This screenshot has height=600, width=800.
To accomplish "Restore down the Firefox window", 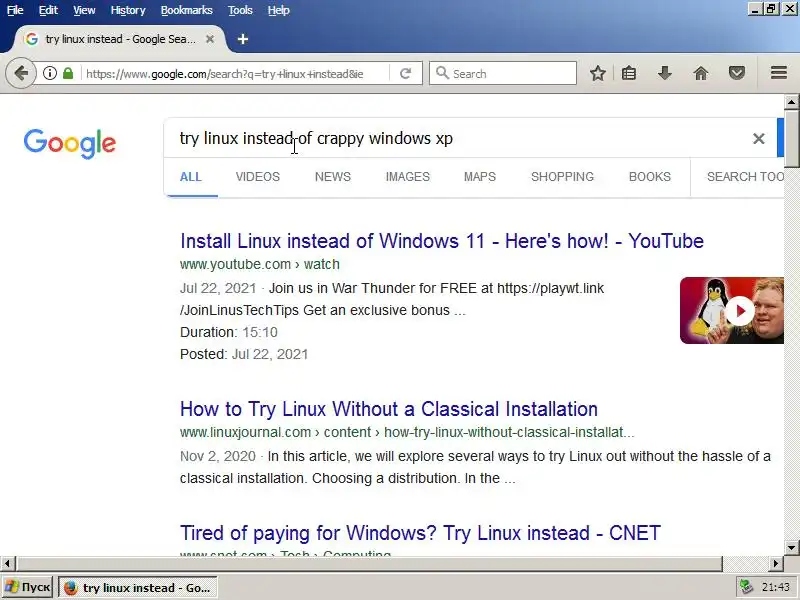I will 771,9.
